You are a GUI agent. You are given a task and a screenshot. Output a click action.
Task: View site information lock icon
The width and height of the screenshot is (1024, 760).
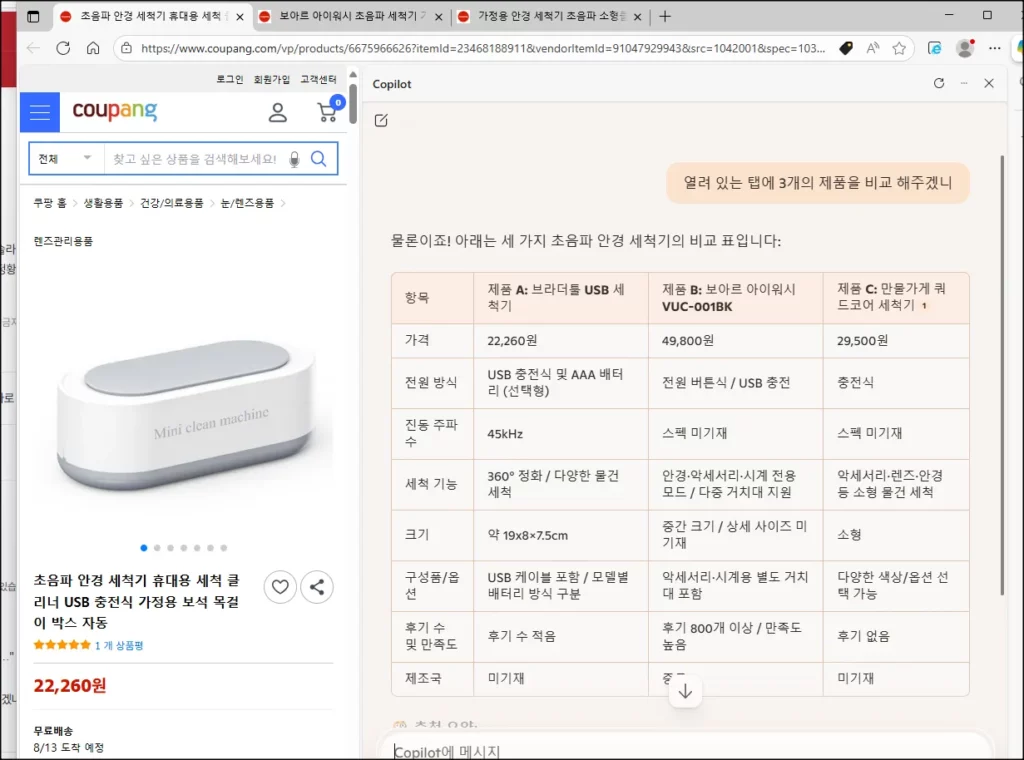127,48
